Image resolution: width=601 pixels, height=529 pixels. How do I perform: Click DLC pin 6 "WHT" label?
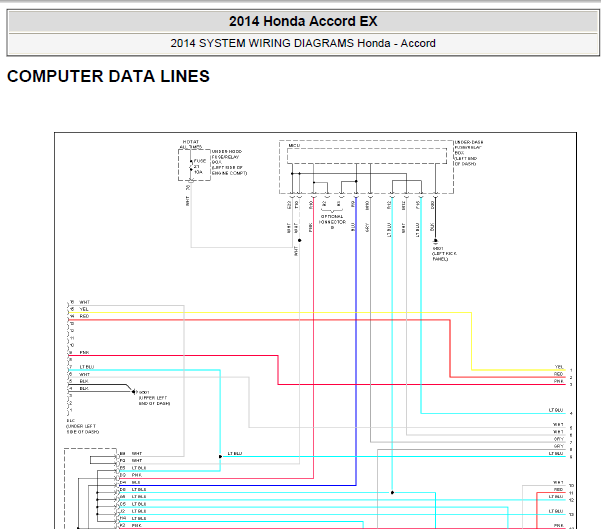tap(84, 374)
